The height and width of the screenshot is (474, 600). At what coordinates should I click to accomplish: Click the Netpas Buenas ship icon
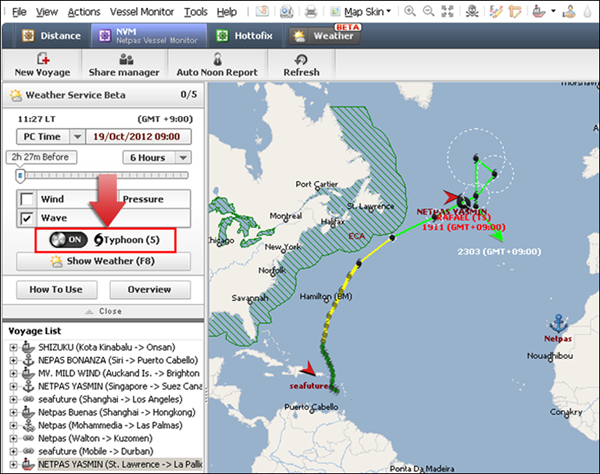(28, 412)
